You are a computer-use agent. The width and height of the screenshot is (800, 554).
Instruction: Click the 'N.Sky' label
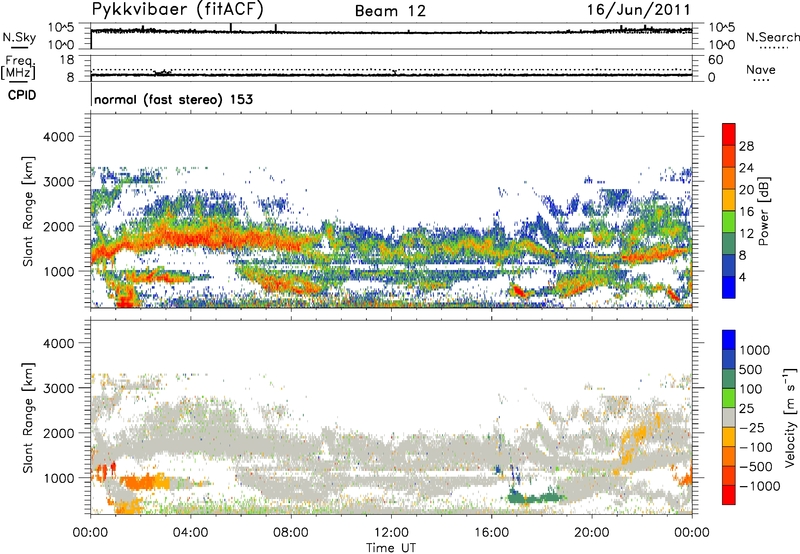(x=19, y=37)
